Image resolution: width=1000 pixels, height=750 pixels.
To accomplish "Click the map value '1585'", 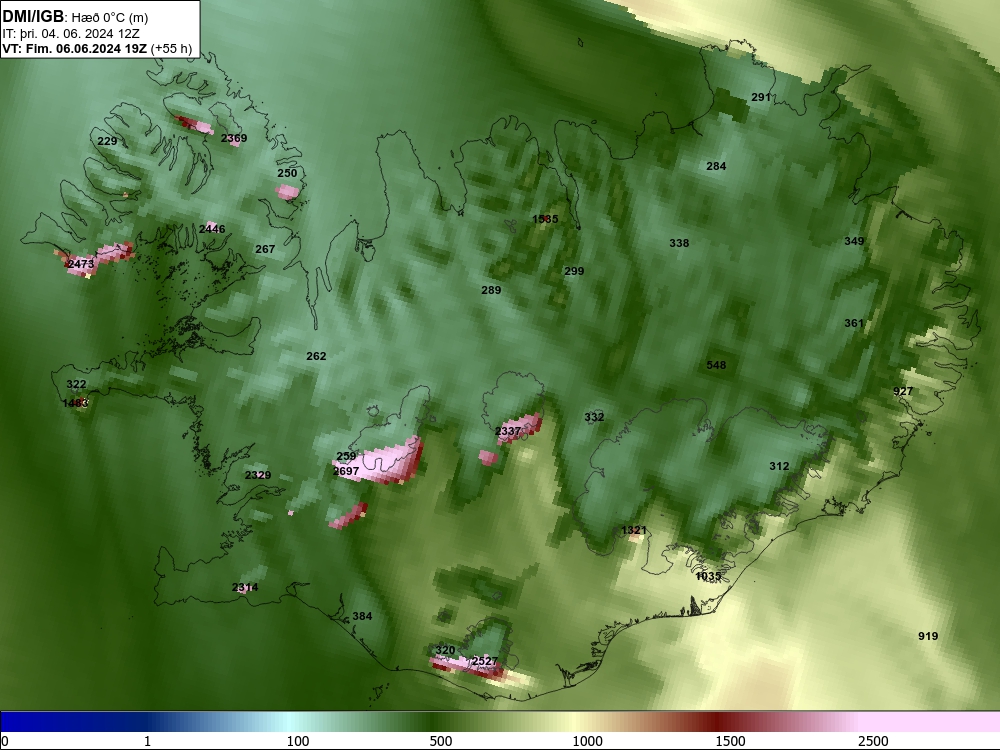I will (x=545, y=219).
